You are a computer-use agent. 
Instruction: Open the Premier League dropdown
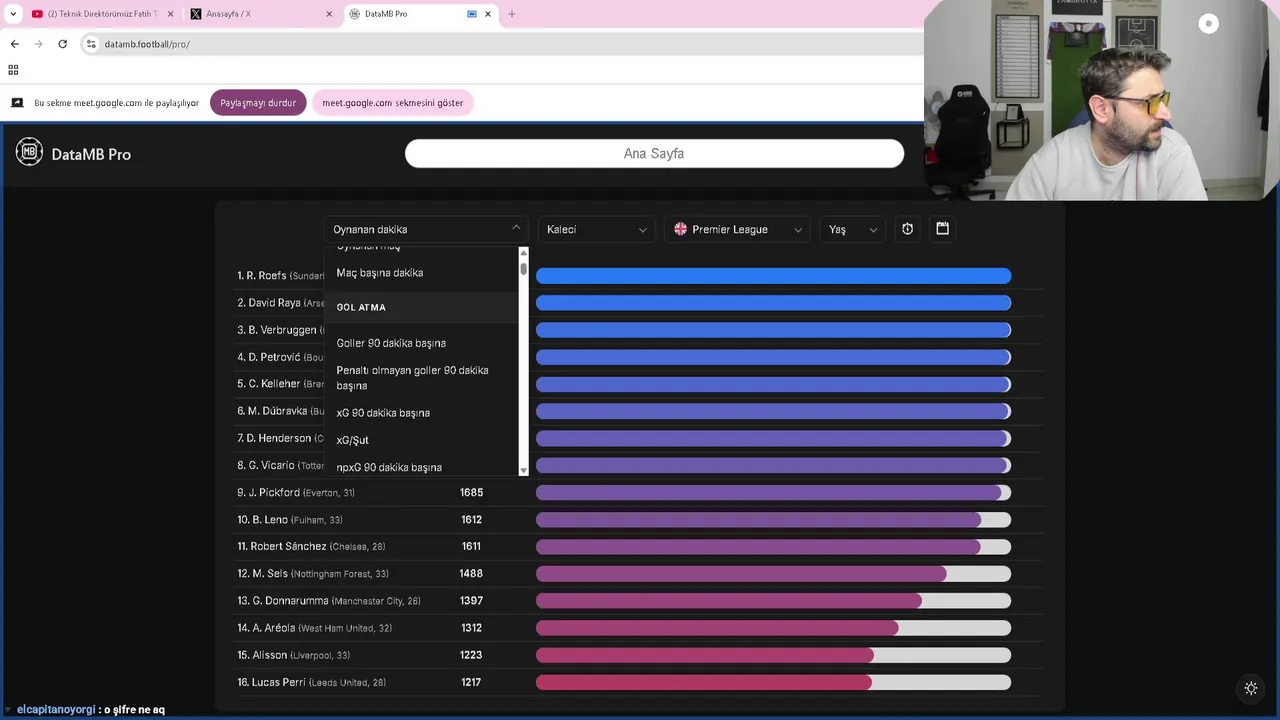737,229
